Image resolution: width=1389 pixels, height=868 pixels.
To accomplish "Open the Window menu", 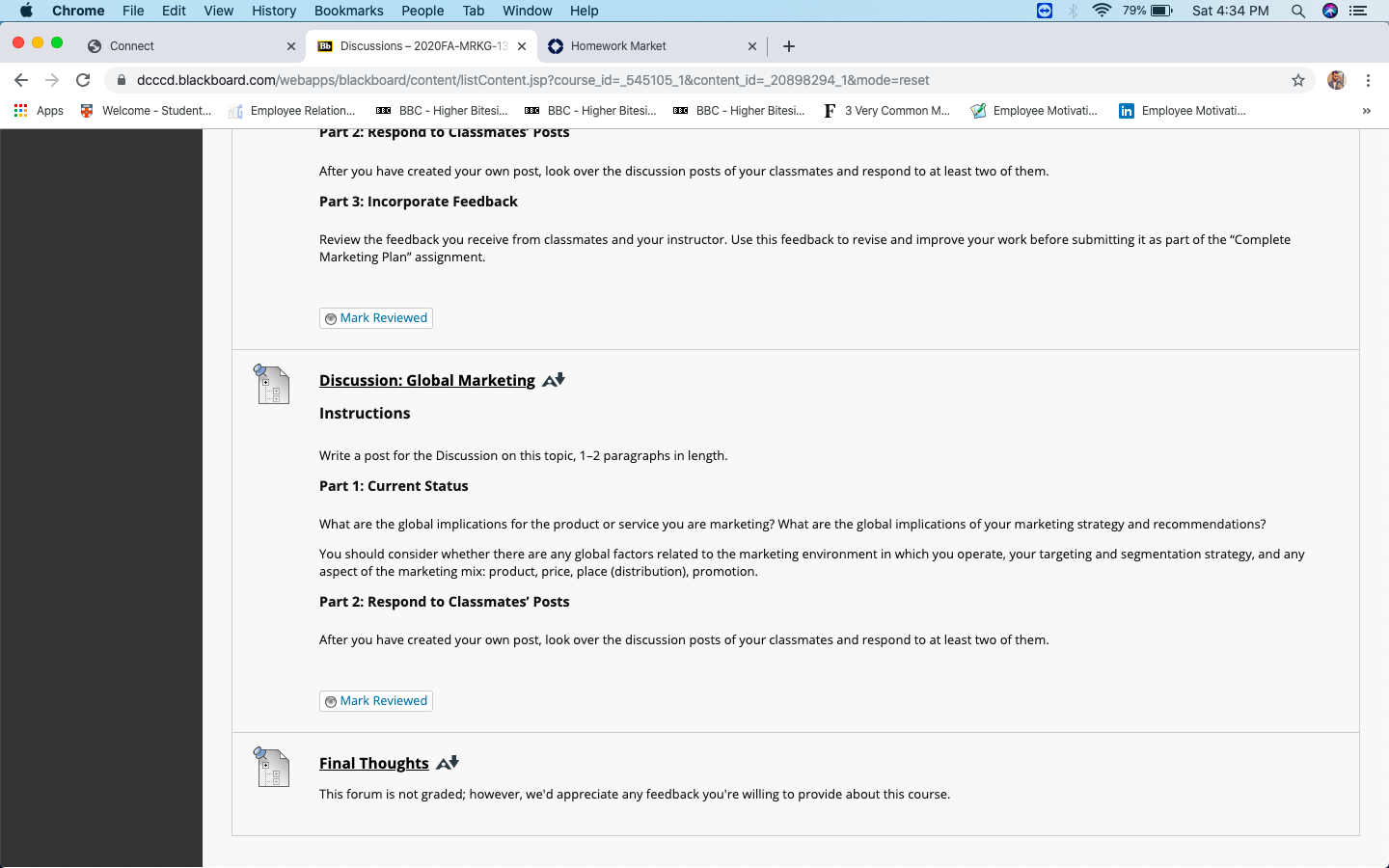I will (528, 11).
